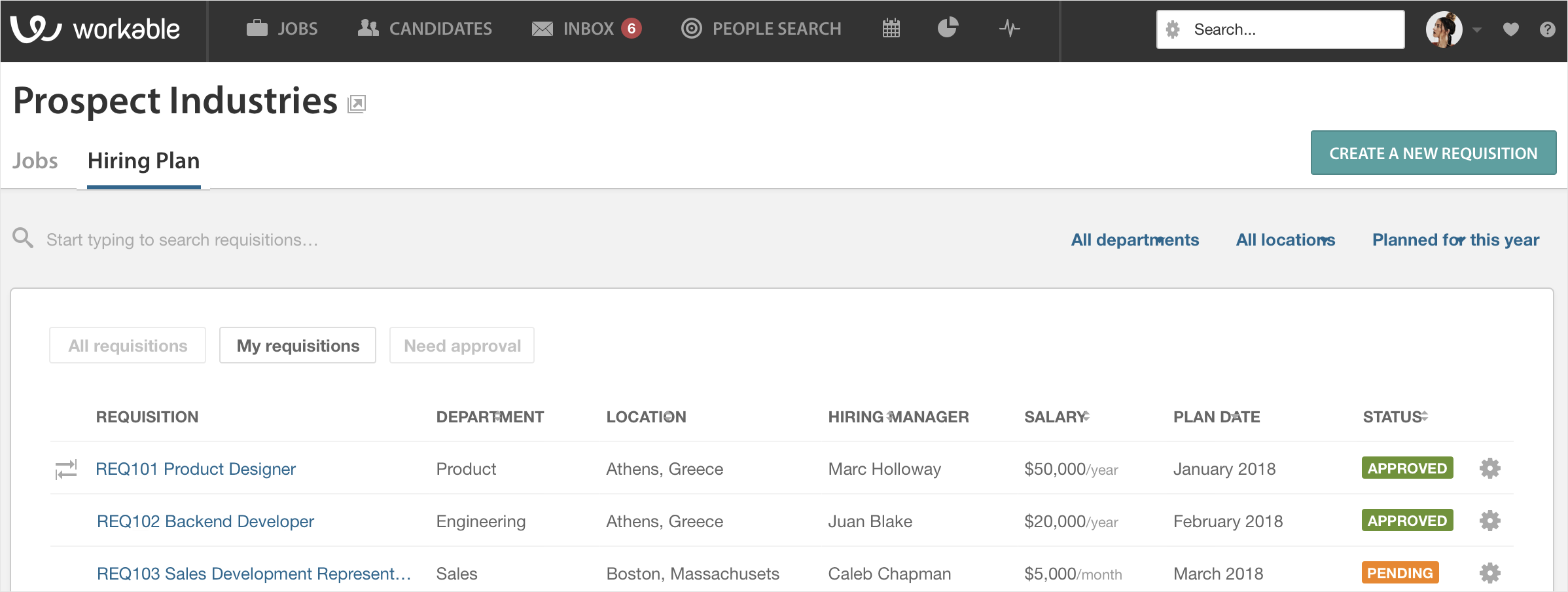The height and width of the screenshot is (592, 1568).
Task: Sort by Requisition column header
Action: pyautogui.click(x=147, y=416)
